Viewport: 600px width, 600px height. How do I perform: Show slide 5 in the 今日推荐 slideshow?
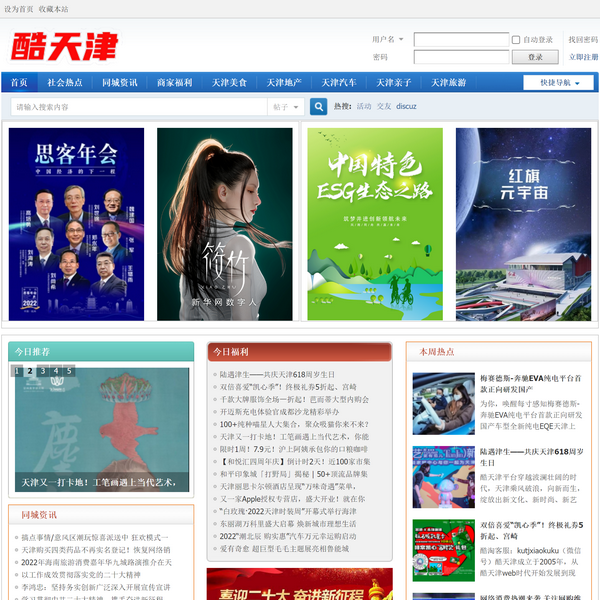coord(69,371)
